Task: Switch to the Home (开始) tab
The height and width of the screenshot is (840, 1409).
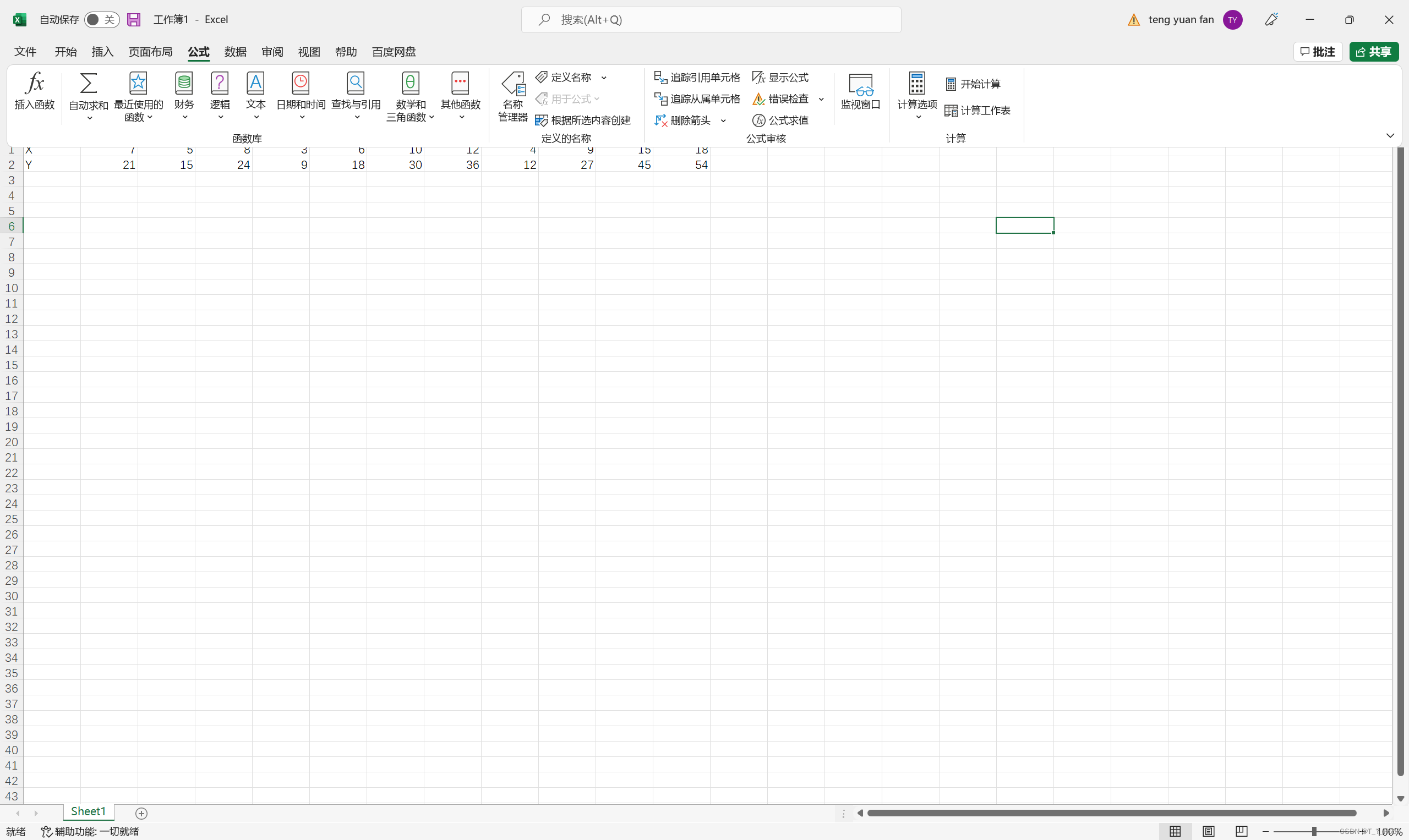Action: [x=65, y=52]
